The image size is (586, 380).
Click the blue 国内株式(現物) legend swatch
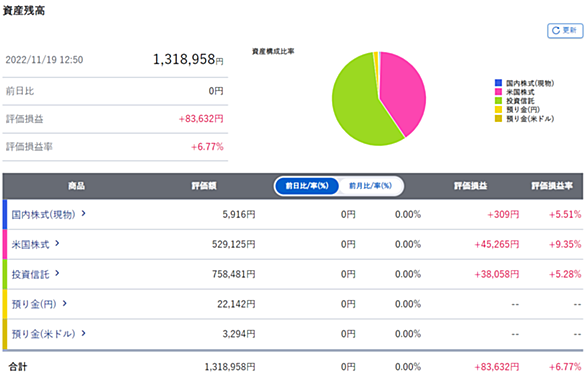coord(498,83)
